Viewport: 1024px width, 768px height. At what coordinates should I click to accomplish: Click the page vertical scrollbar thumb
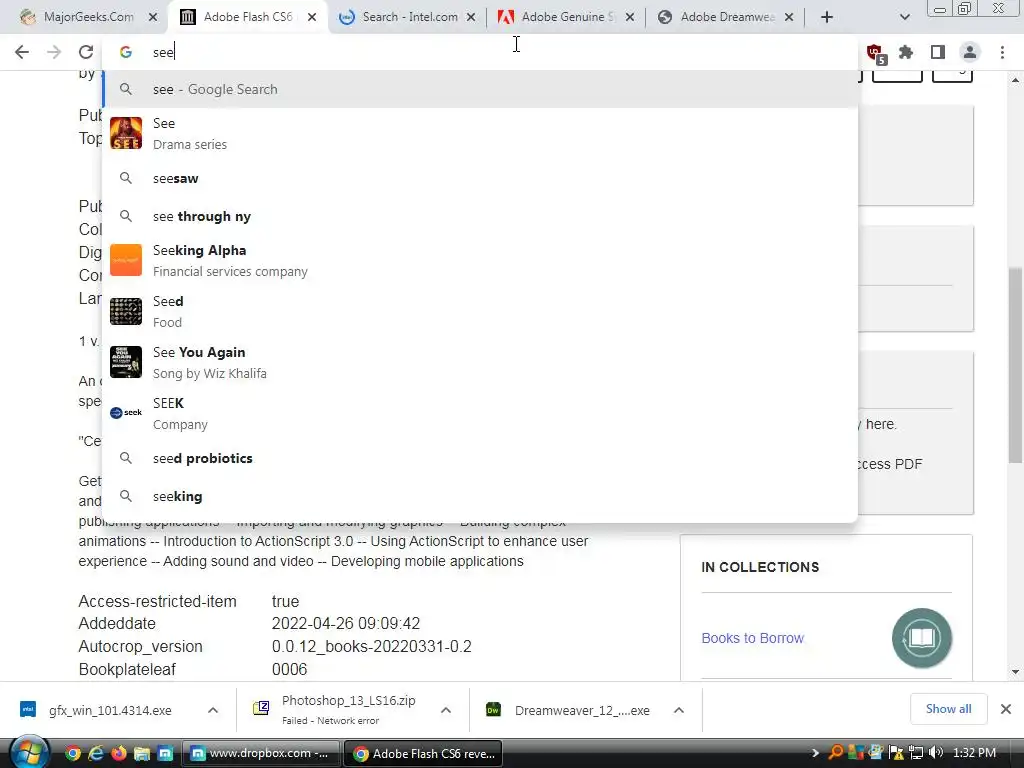click(x=1016, y=366)
